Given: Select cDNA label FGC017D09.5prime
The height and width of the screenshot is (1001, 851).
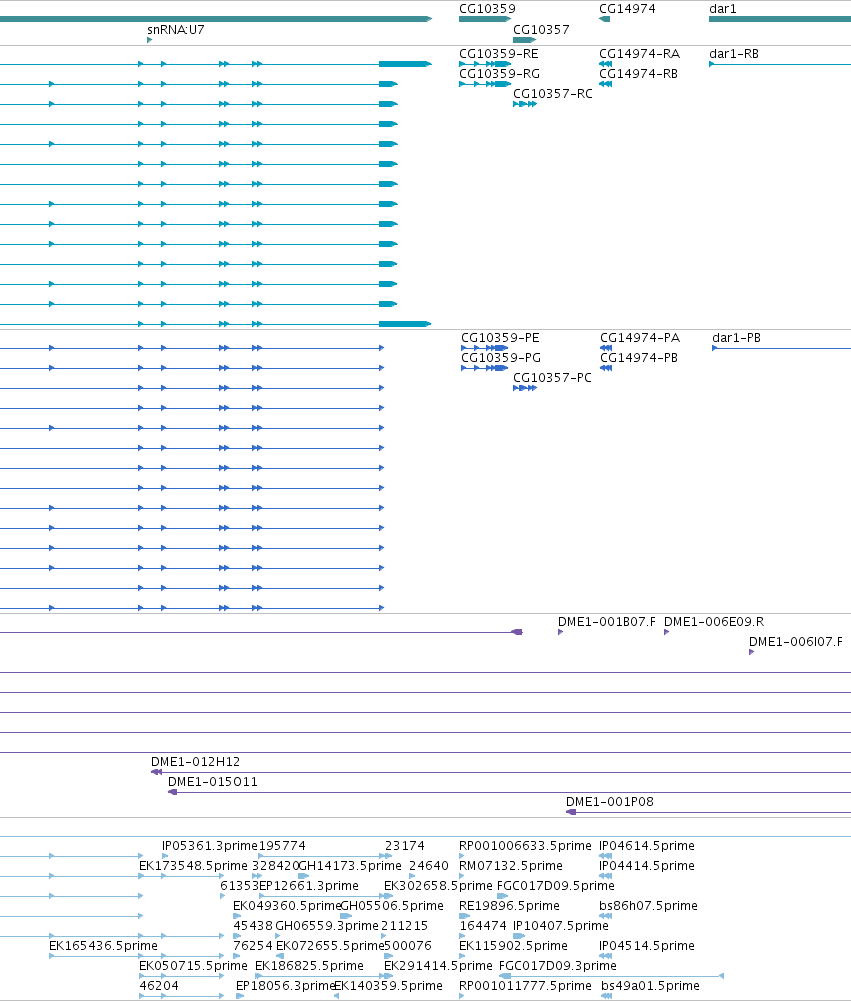Looking at the screenshot, I should [x=555, y=886].
